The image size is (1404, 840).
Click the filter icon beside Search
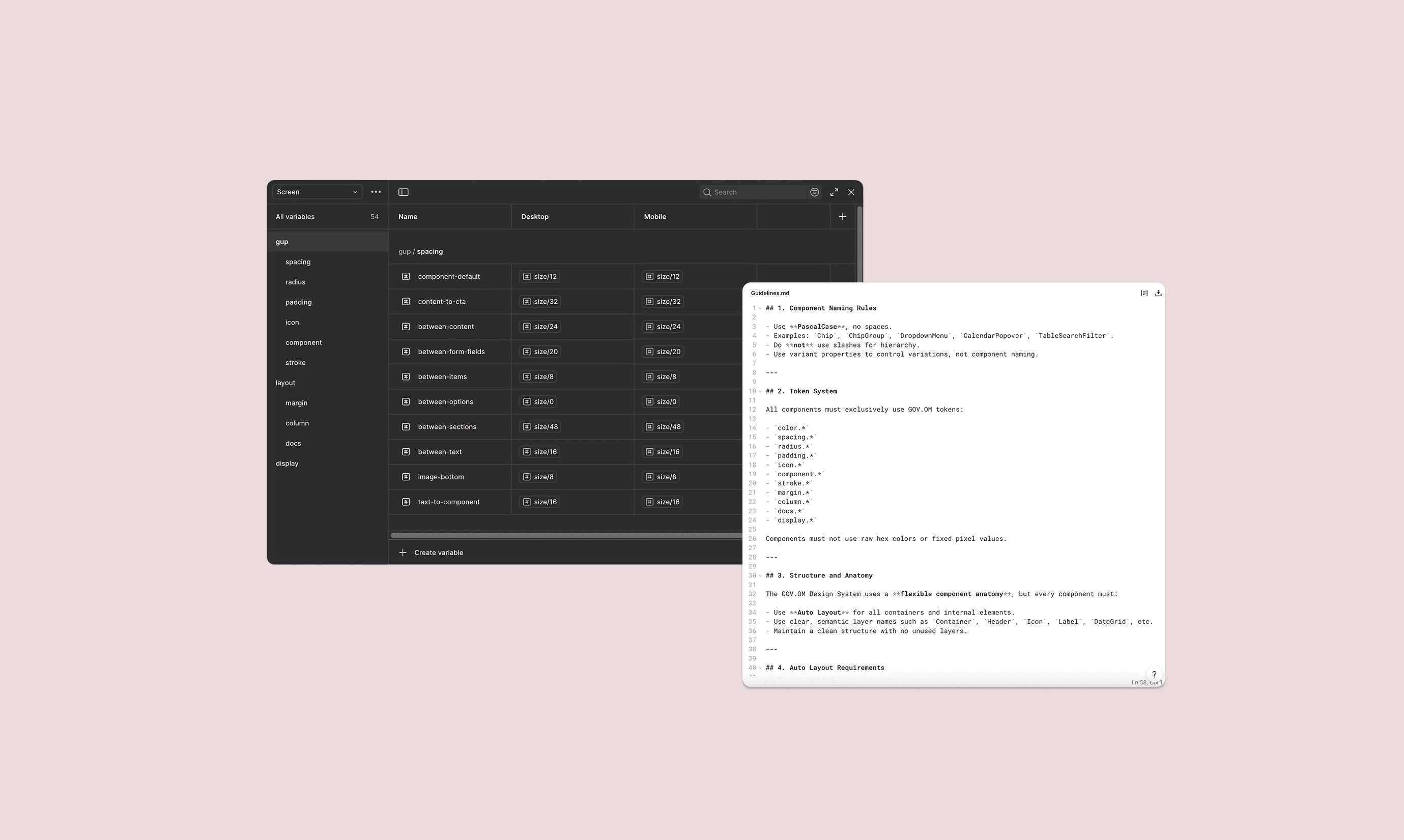814,192
